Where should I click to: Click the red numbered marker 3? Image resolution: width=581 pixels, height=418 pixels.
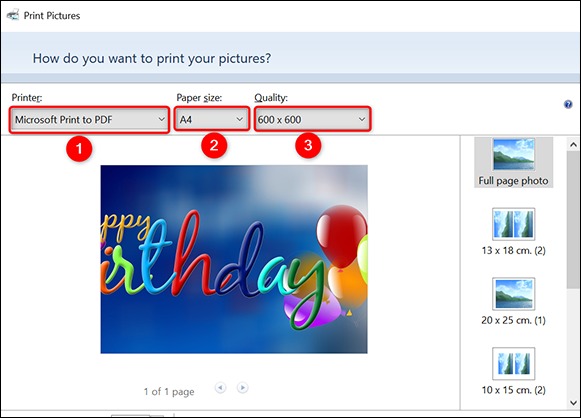[308, 145]
